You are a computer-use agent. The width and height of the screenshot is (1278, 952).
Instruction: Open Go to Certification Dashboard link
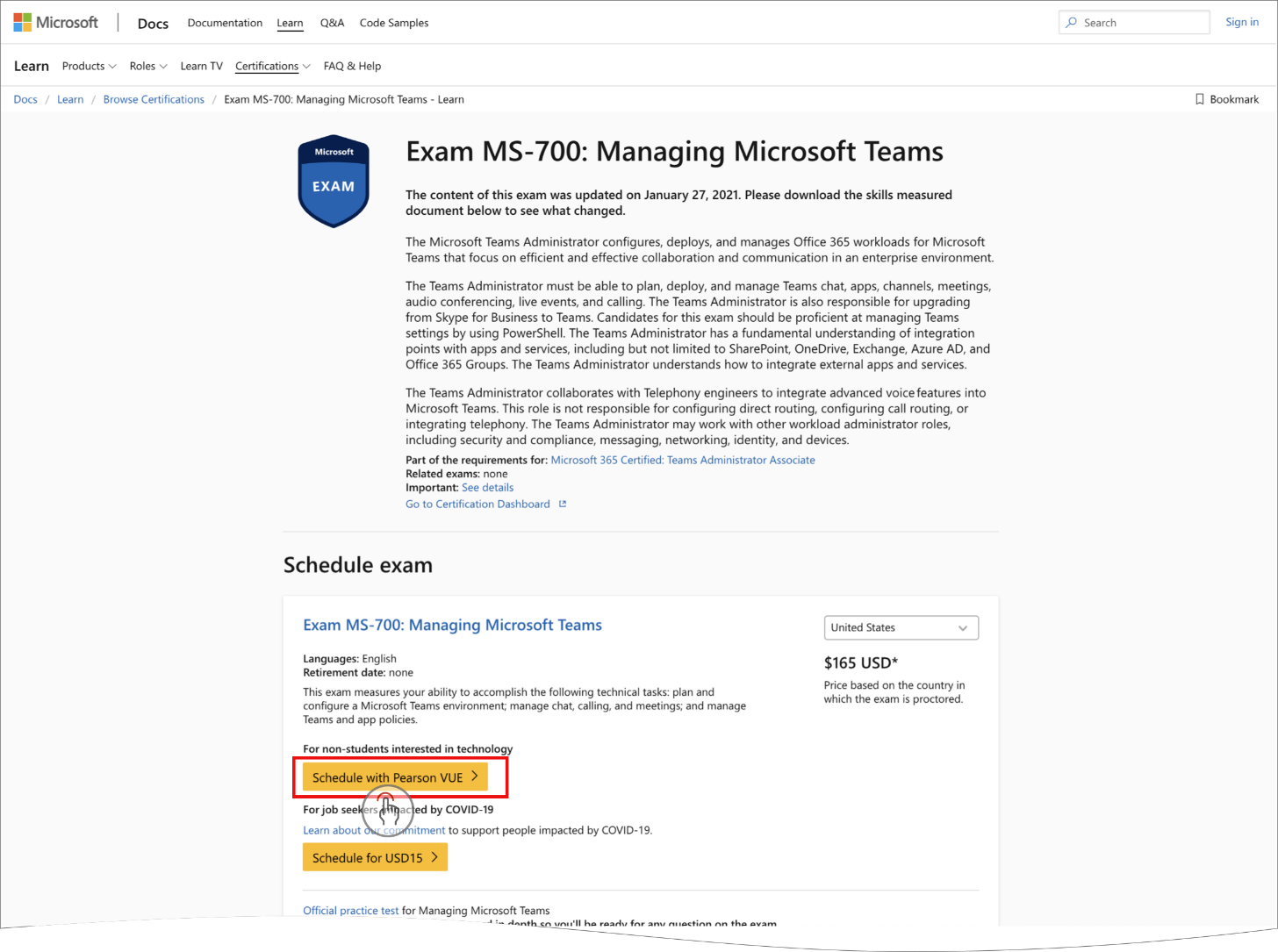(477, 504)
